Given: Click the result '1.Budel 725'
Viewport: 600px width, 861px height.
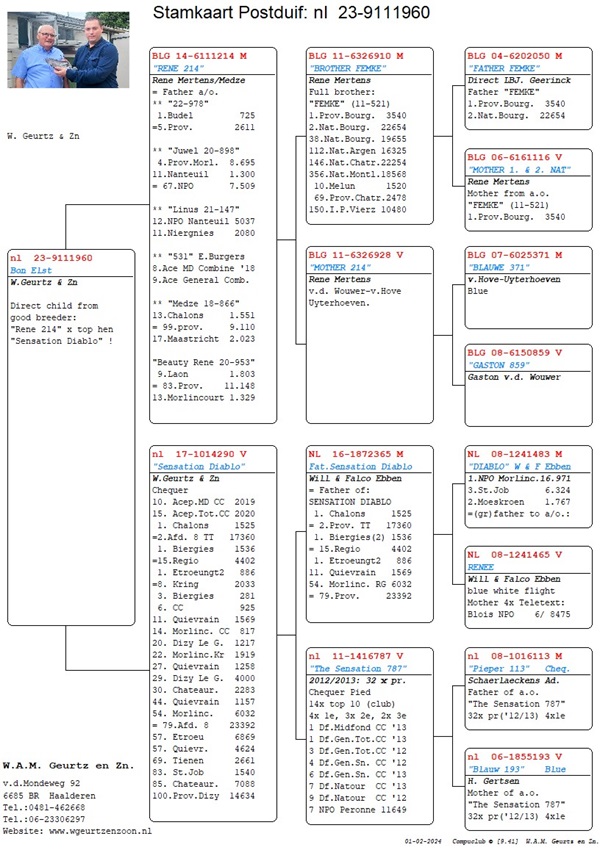Looking at the screenshot, I should point(206,115).
